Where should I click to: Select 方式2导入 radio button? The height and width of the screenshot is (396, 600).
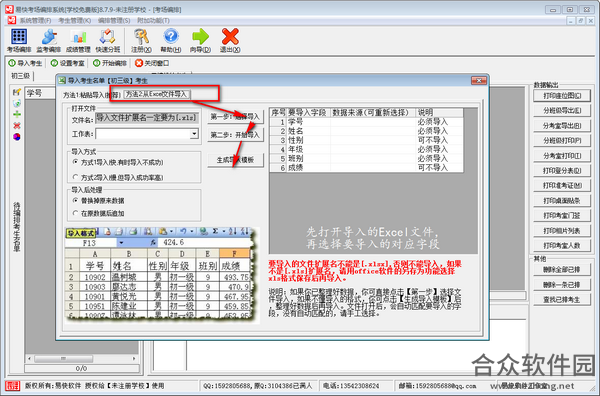75,177
